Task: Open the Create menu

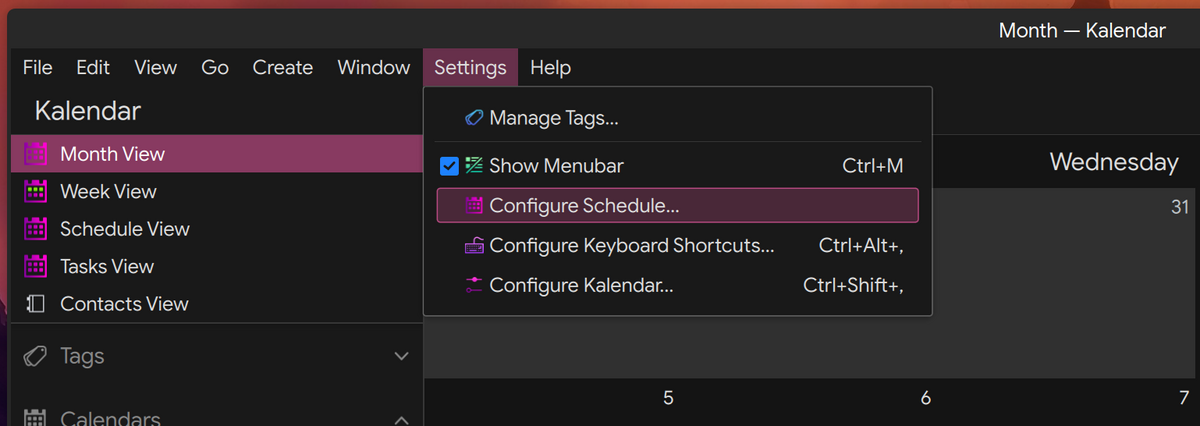Action: 282,68
